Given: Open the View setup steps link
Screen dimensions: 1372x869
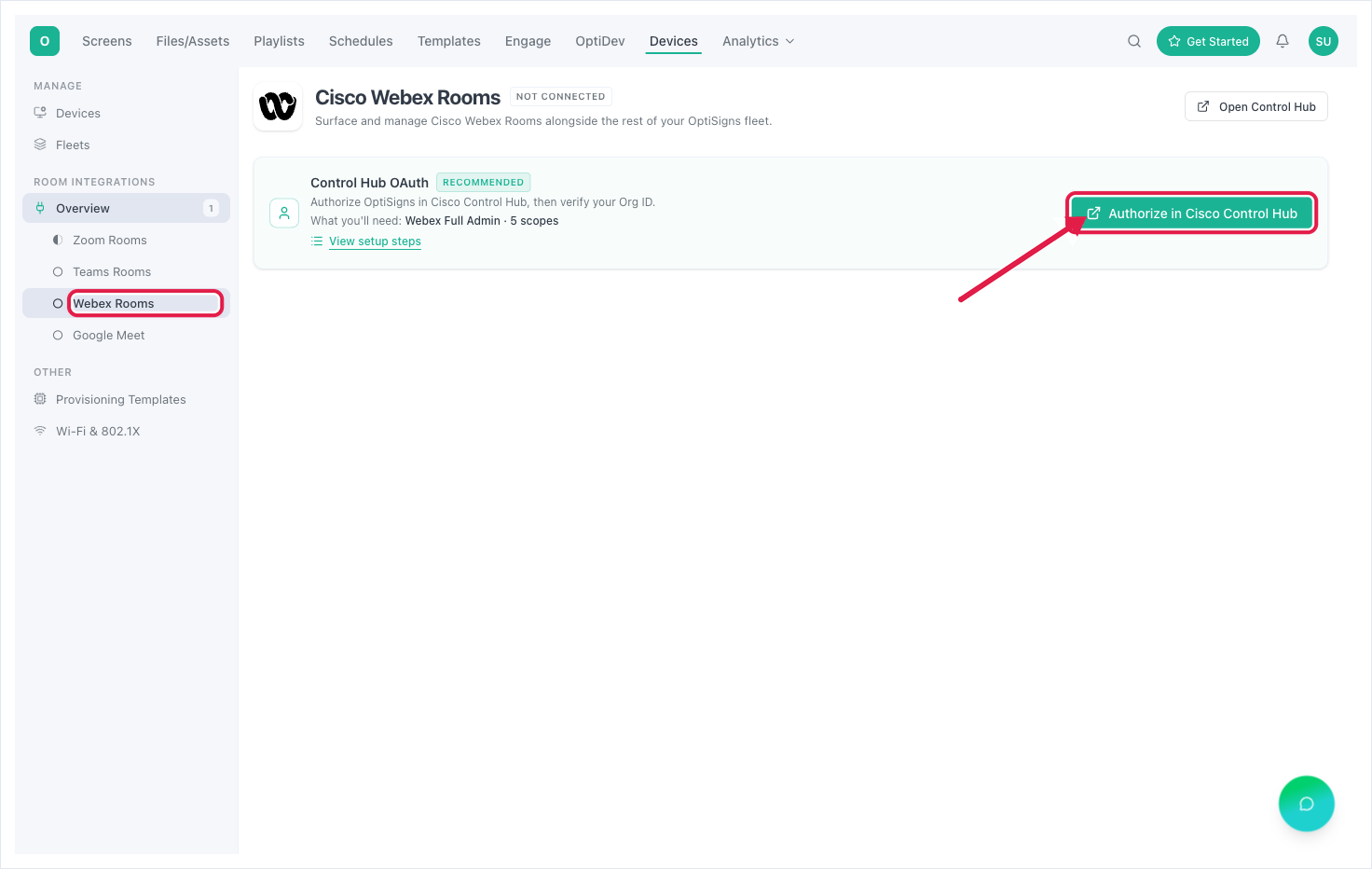Looking at the screenshot, I should [x=375, y=241].
